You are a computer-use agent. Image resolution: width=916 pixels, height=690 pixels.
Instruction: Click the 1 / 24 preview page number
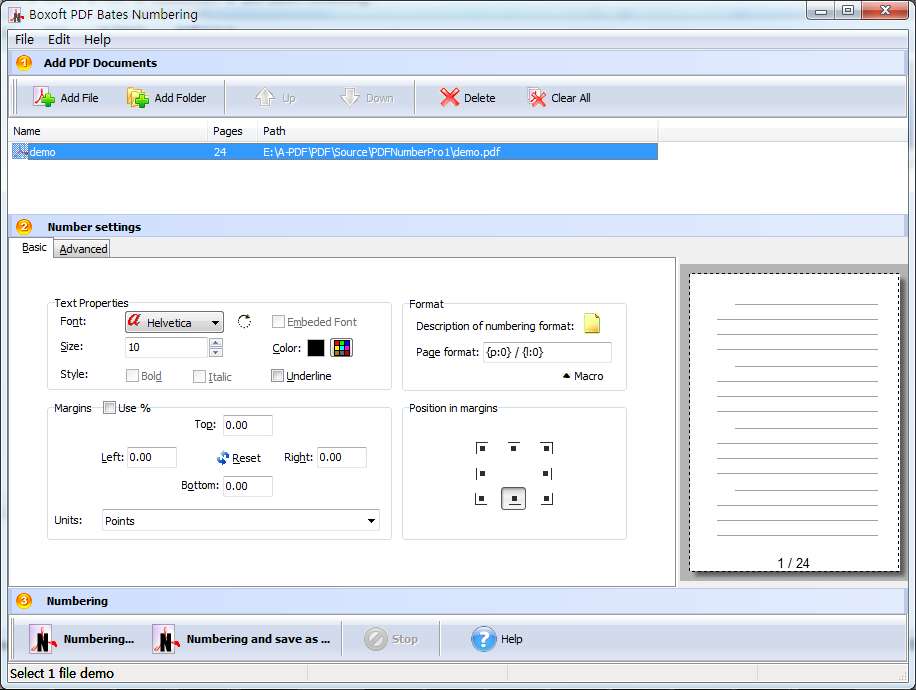(793, 563)
